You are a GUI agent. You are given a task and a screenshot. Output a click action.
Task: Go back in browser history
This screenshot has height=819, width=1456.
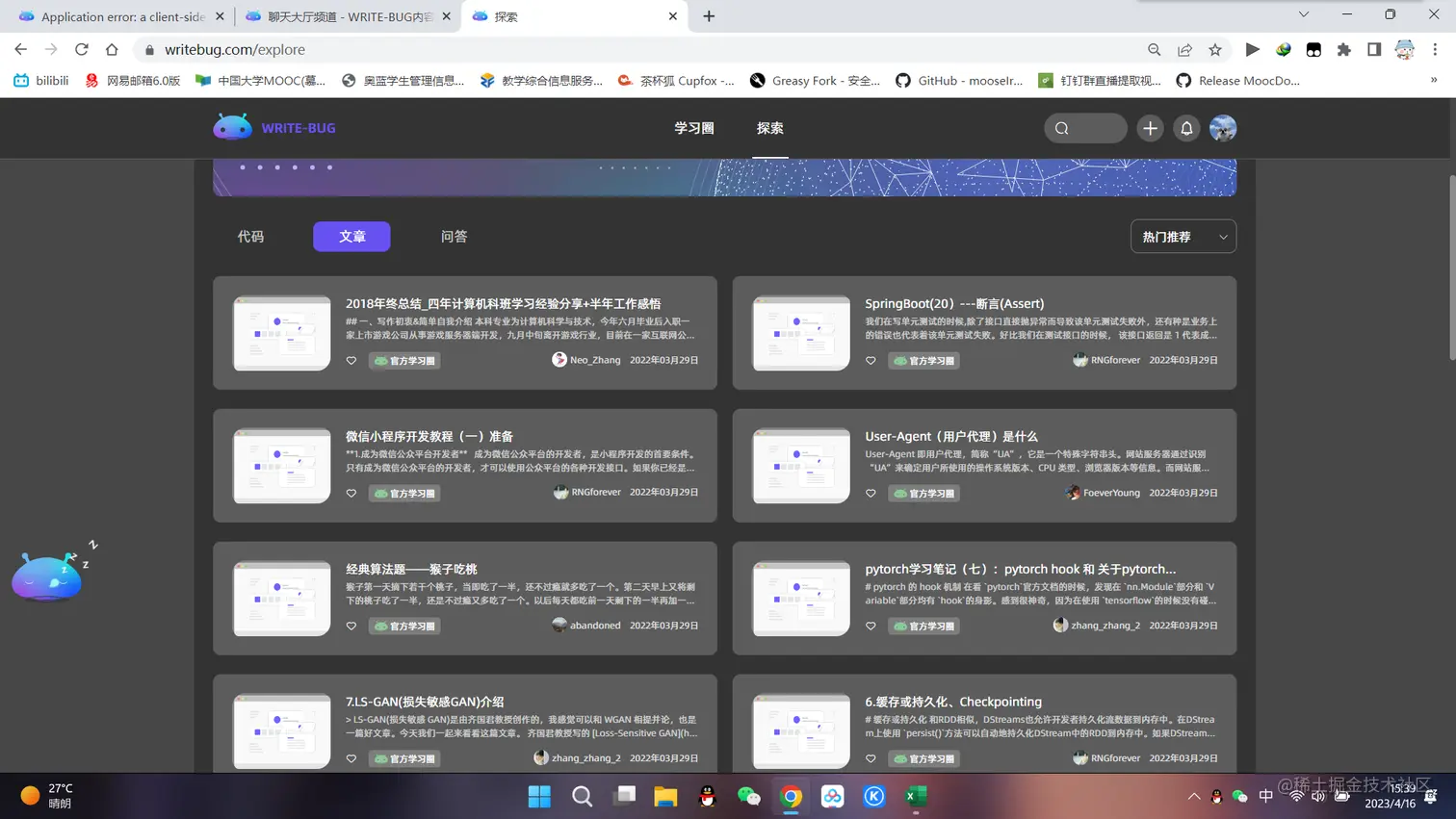click(21, 49)
